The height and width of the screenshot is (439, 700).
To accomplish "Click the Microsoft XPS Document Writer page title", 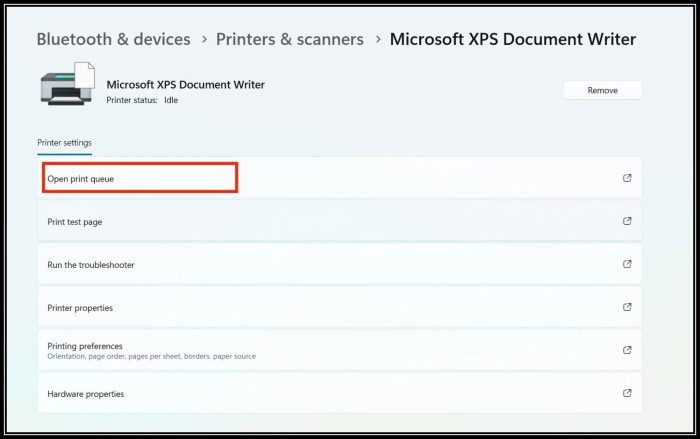I will coord(512,40).
